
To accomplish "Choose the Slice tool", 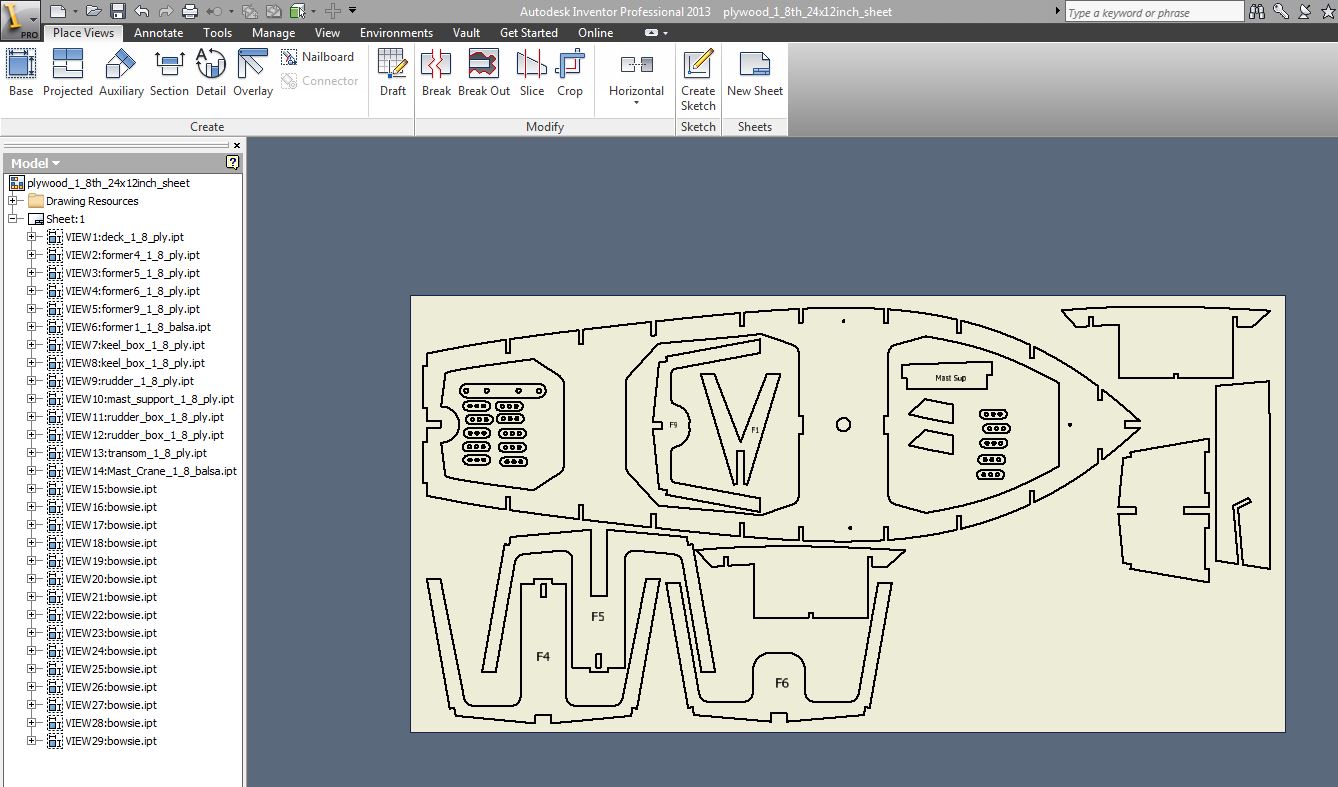I will 532,73.
